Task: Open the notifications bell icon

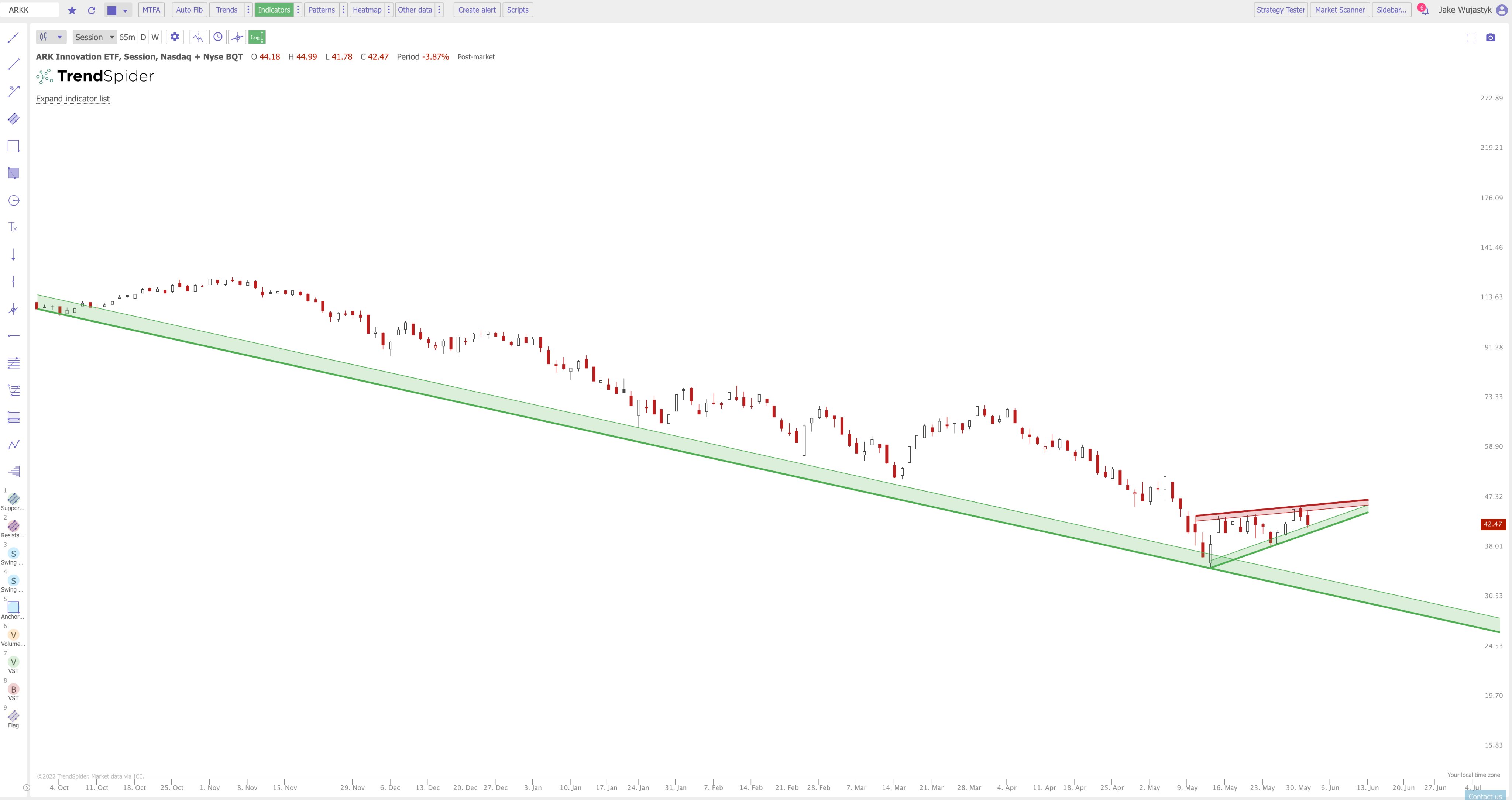Action: [x=1424, y=10]
